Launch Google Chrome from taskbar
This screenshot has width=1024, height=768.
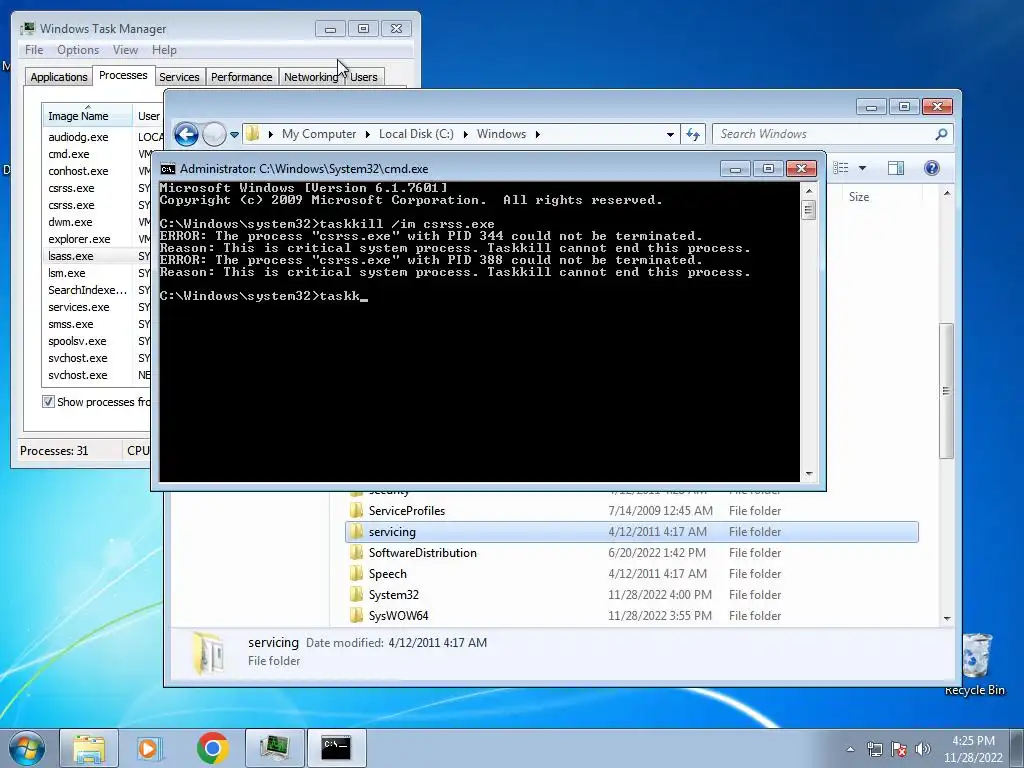[212, 748]
